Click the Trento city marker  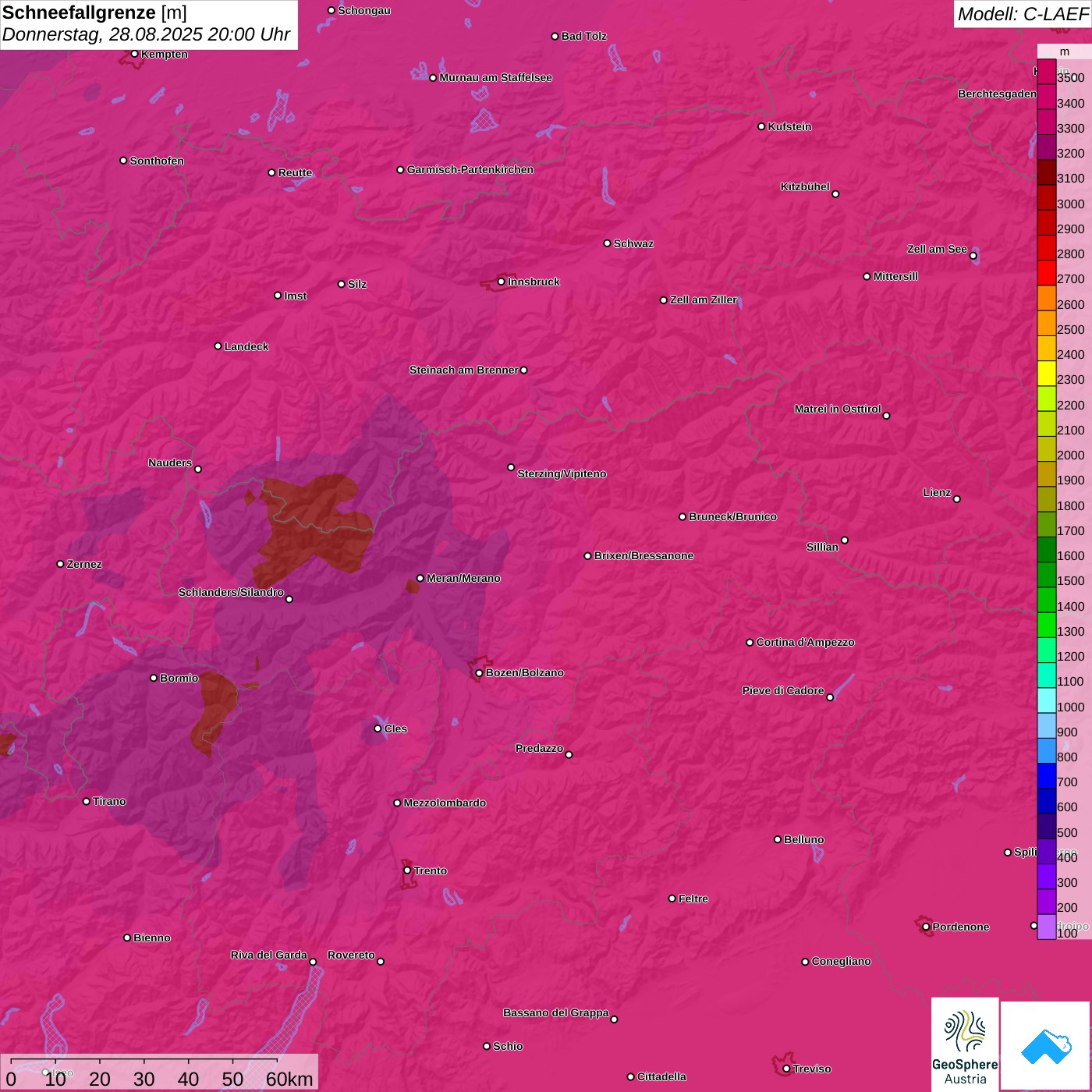[407, 870]
